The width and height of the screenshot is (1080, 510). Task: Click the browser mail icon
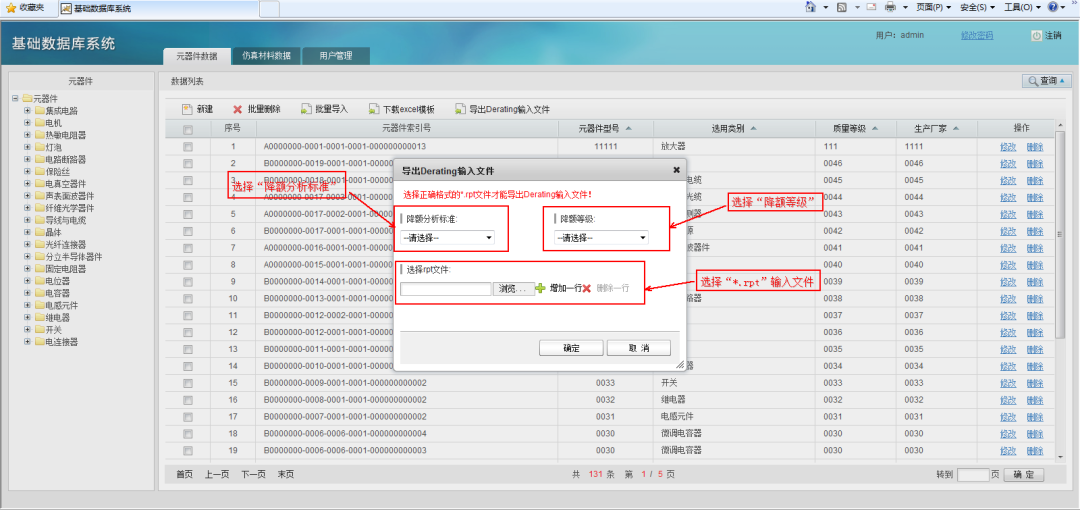(871, 7)
